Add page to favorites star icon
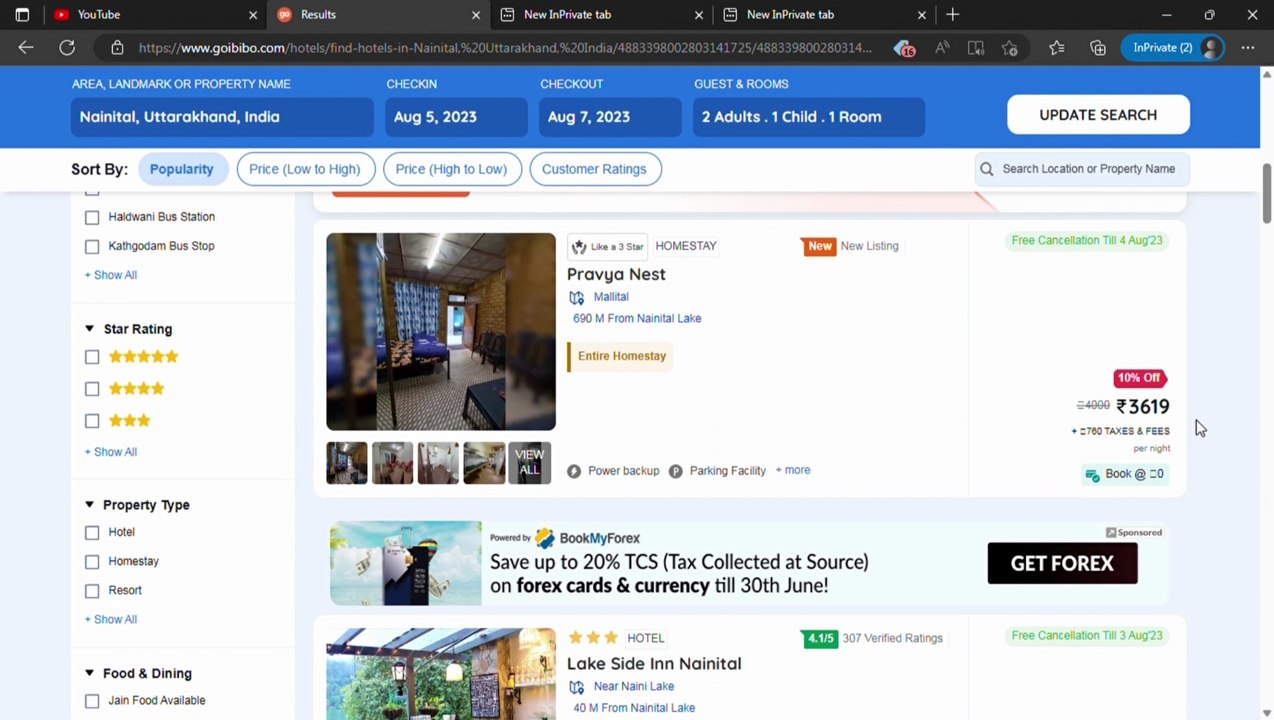This screenshot has height=720, width=1274. point(1010,47)
